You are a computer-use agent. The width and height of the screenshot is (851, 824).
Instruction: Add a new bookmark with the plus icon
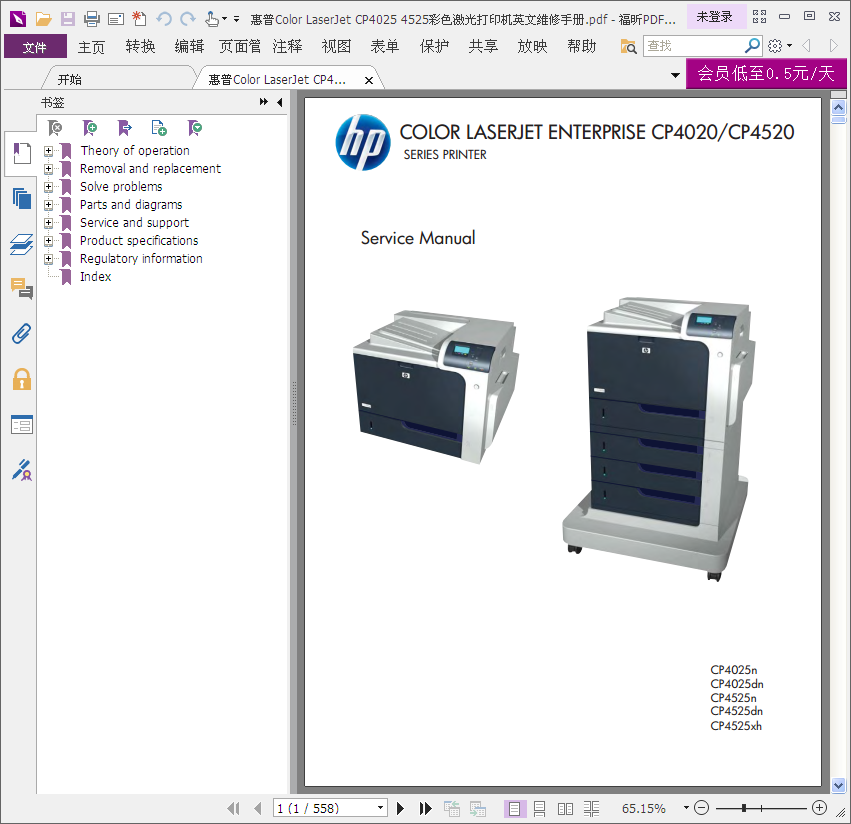[x=90, y=128]
